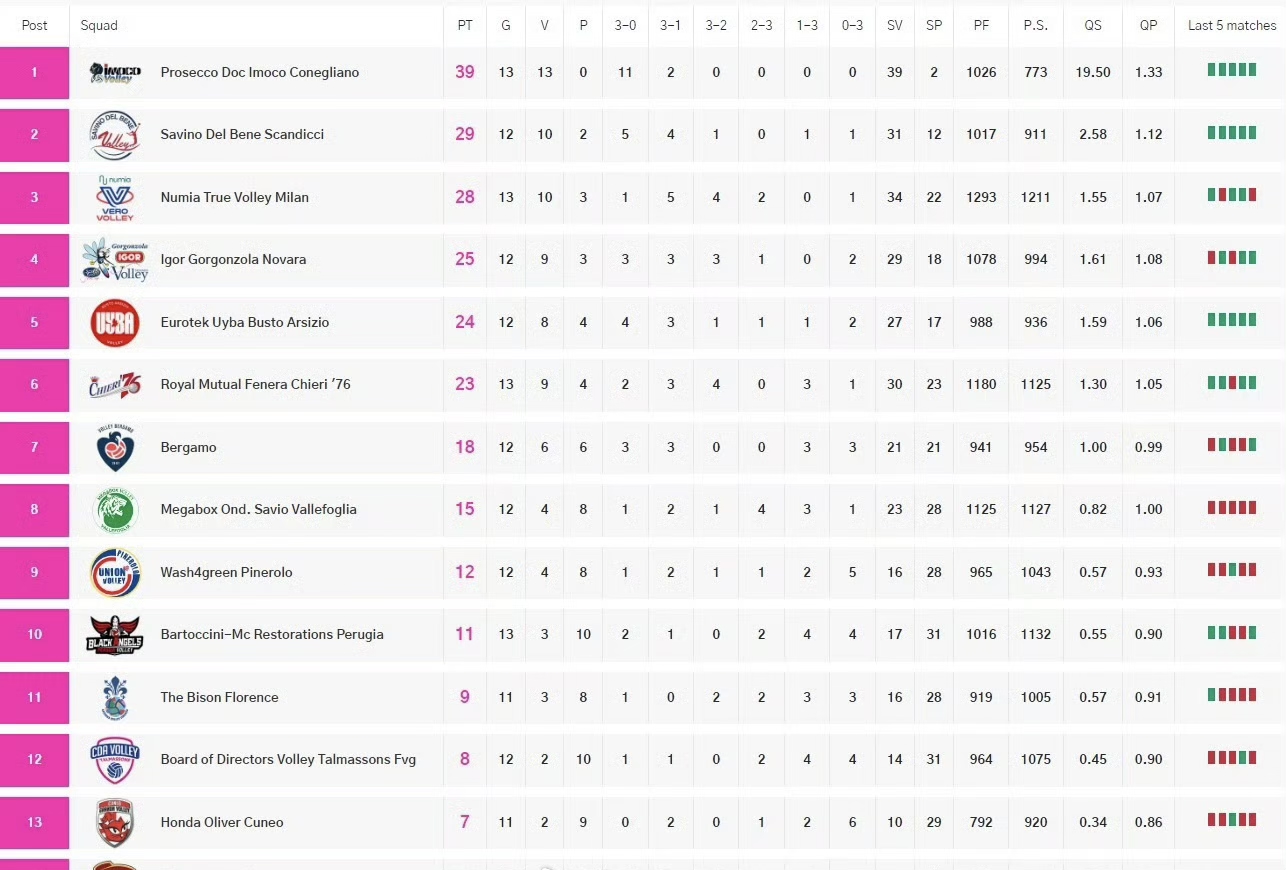
Task: Click the QP column header
Action: pyautogui.click(x=1148, y=25)
